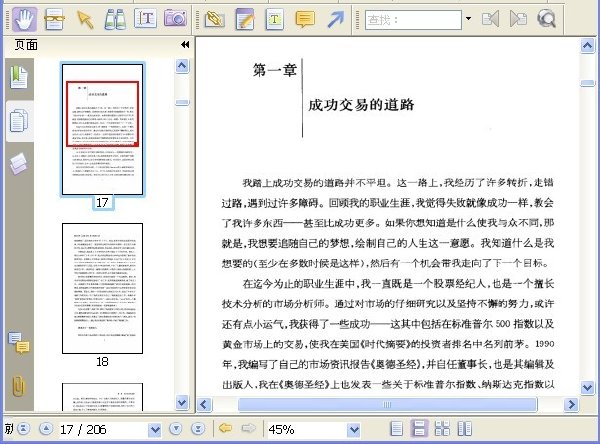
Task: Open the reading glasses tool
Action: [x=54, y=19]
